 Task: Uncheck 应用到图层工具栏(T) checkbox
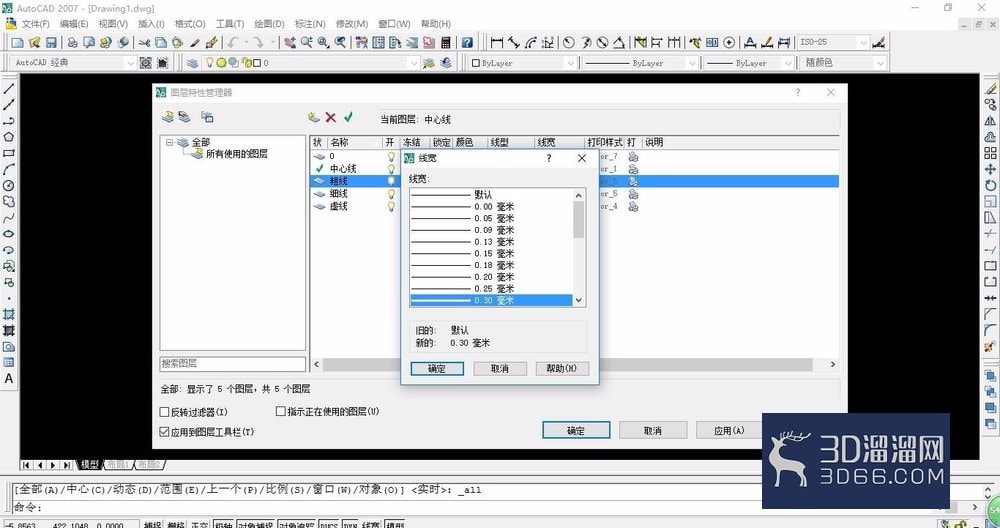(x=164, y=432)
